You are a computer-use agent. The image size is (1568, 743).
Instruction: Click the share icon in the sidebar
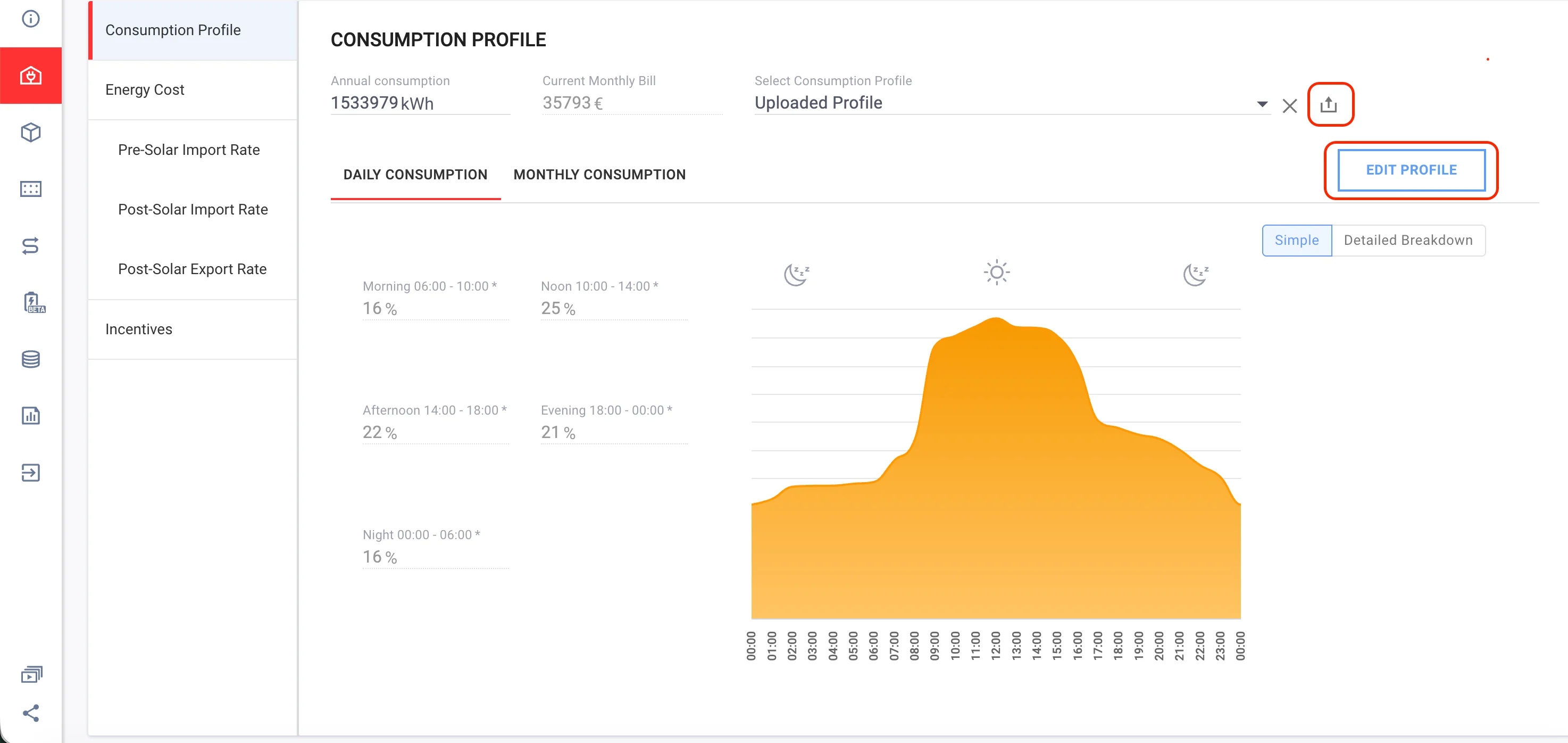pos(30,713)
